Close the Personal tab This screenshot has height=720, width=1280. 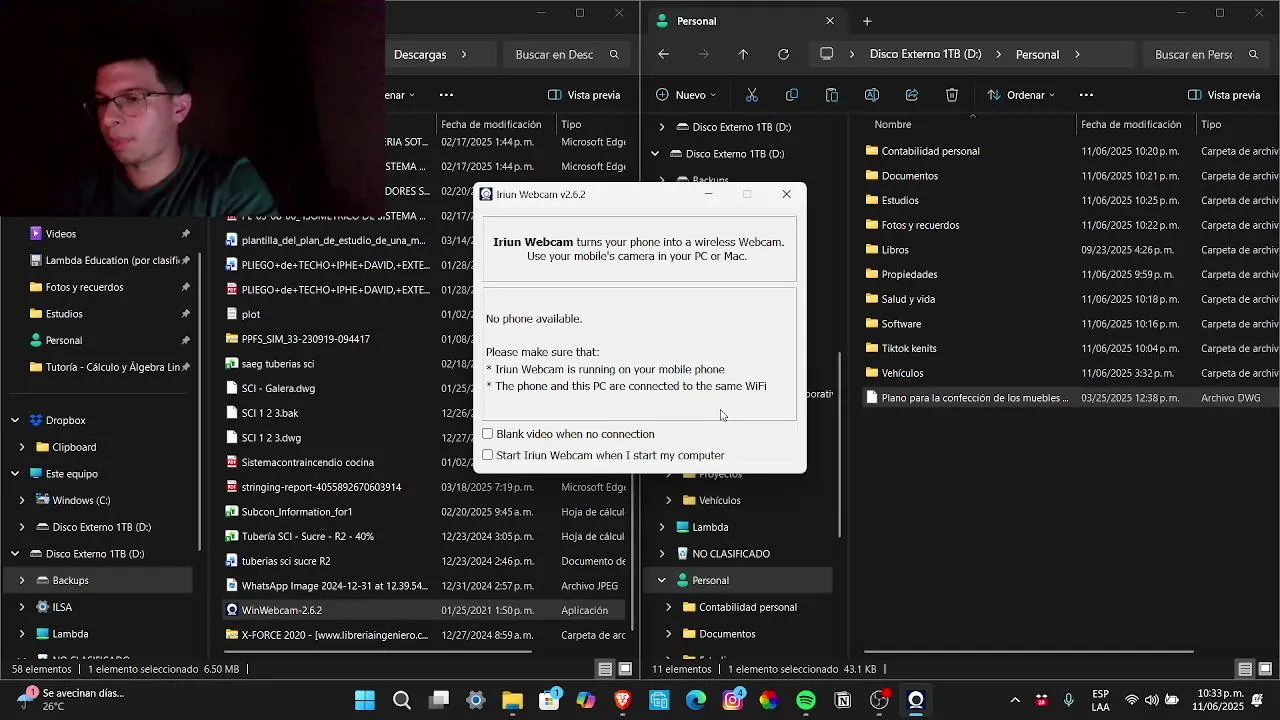pyautogui.click(x=829, y=21)
